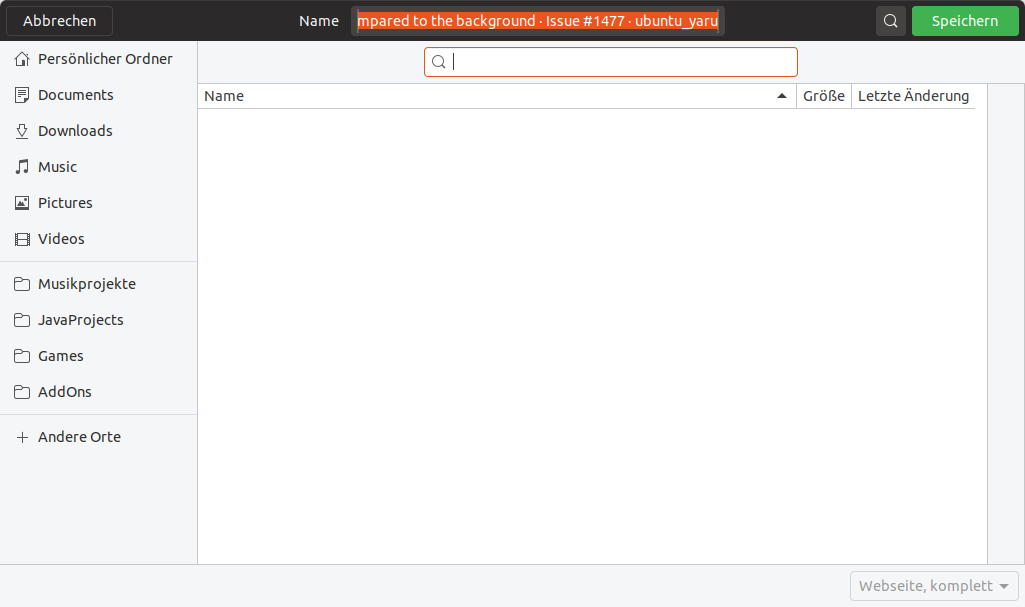Screen dimensions: 1025x607
Task: Click the folder icon beside Musikprojekte
Action: coord(22,284)
